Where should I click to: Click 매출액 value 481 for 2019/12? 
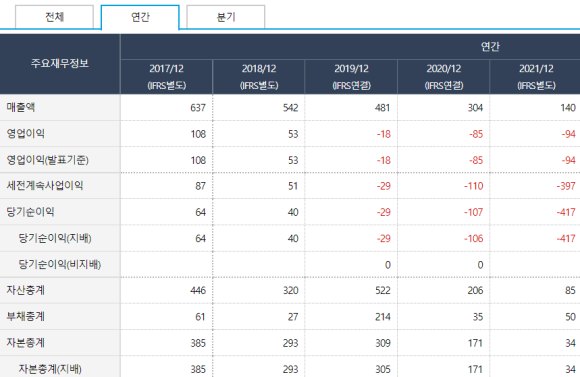(382, 108)
